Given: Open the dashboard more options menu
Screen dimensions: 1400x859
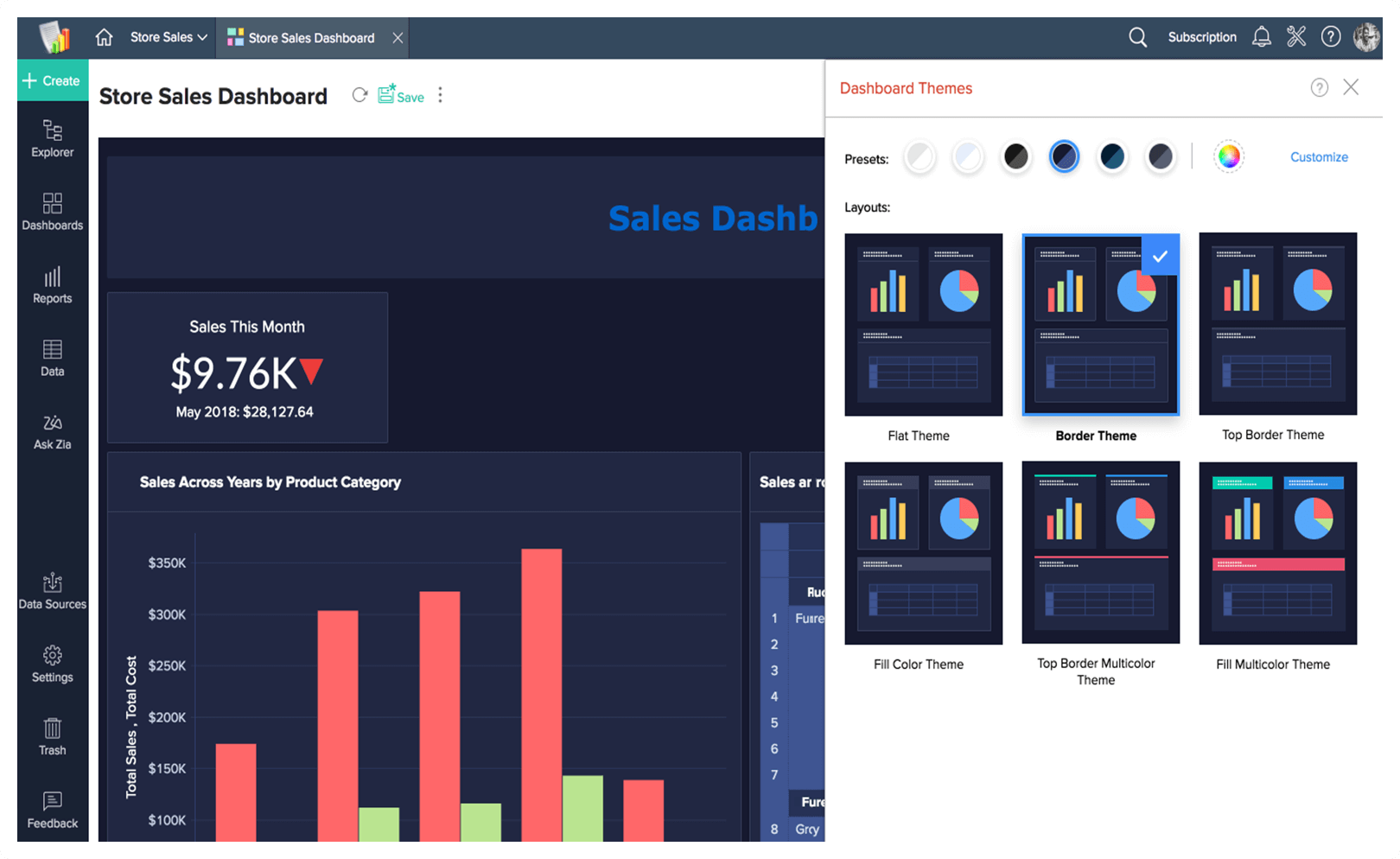Looking at the screenshot, I should pos(441,95).
